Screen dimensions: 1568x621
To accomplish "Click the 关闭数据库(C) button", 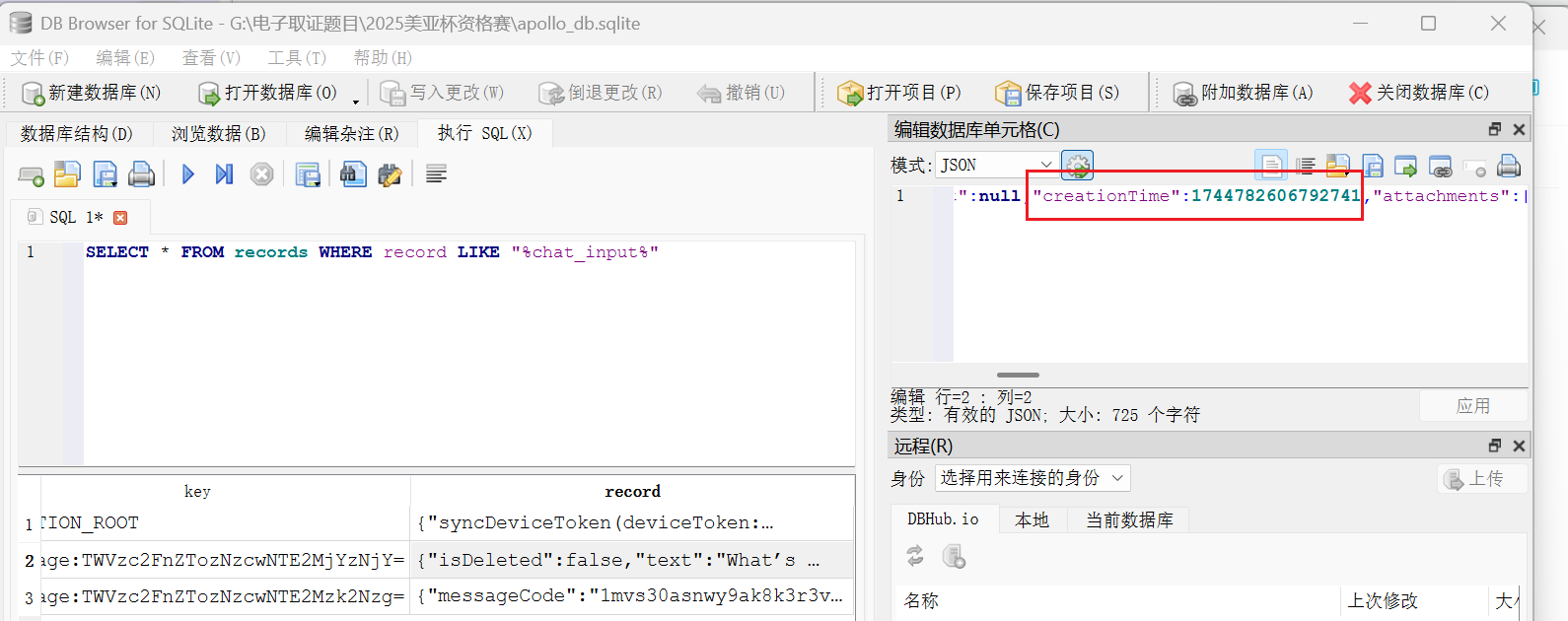I will [1418, 93].
